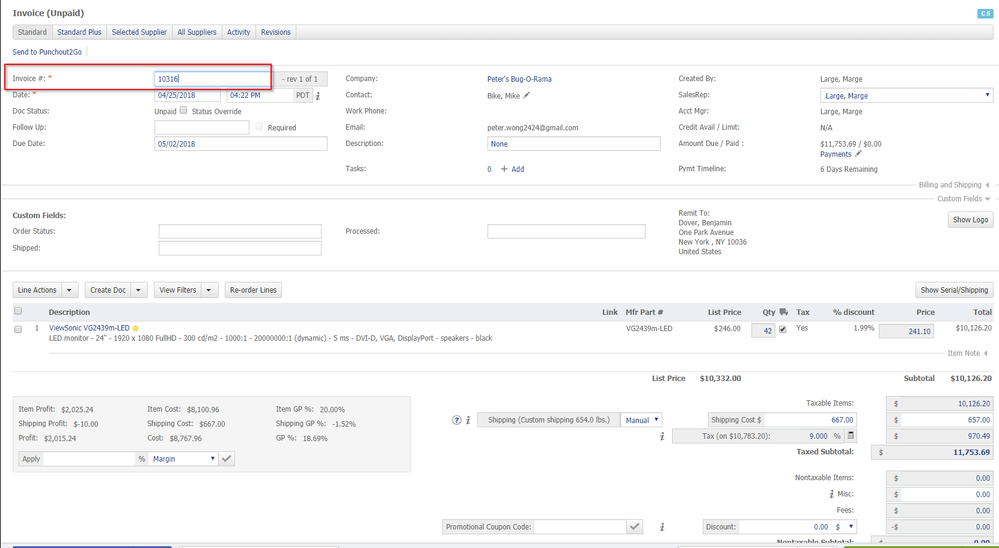This screenshot has width=999, height=548.
Task: Expand the Line Actions dropdown arrow
Action: point(70,290)
